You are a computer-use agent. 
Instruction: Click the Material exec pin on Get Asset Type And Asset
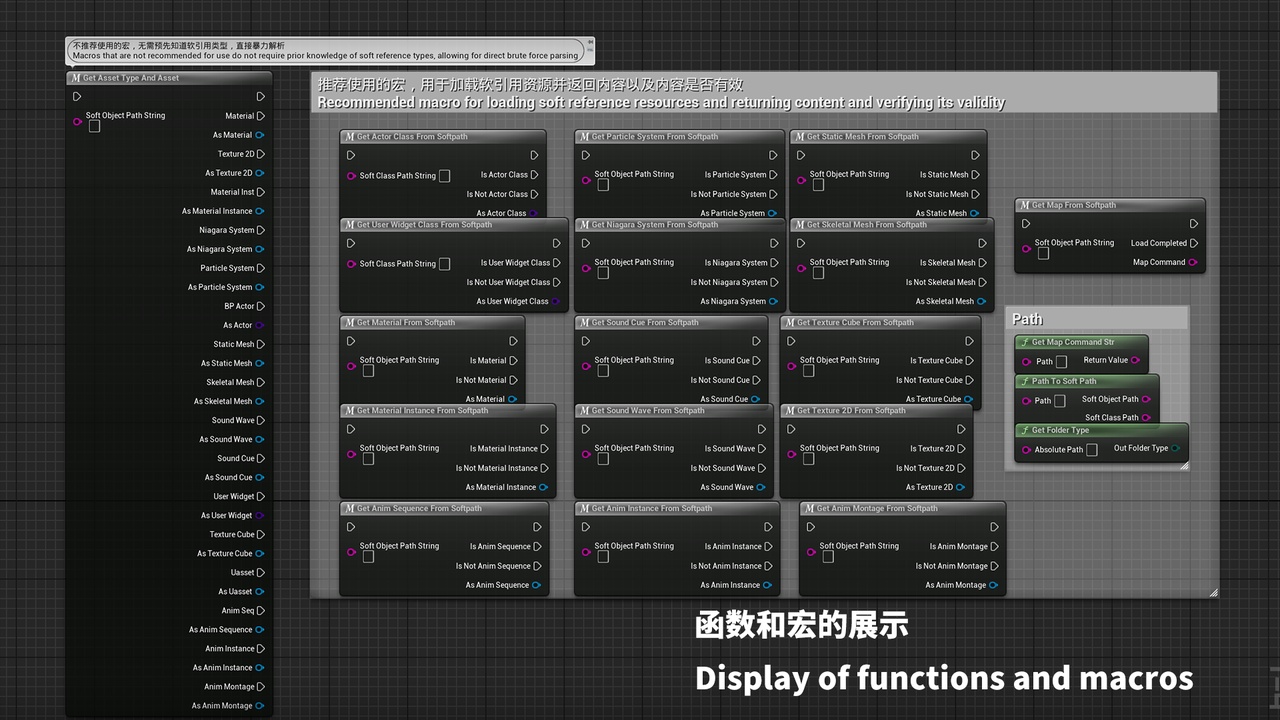(x=260, y=116)
